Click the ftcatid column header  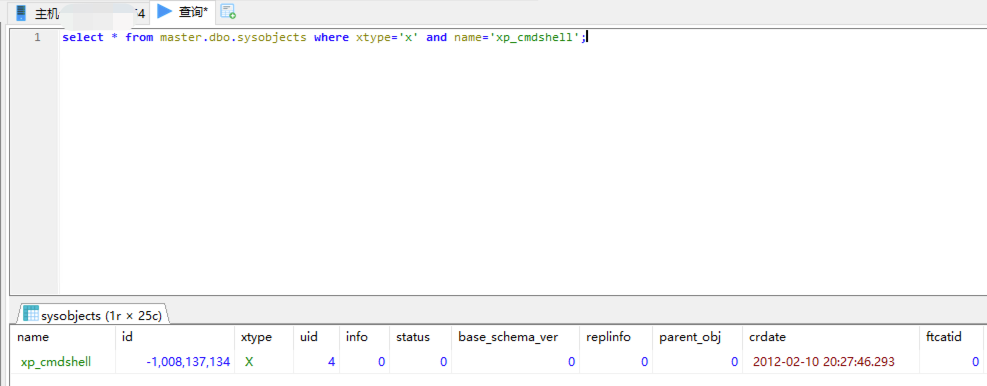coord(951,337)
